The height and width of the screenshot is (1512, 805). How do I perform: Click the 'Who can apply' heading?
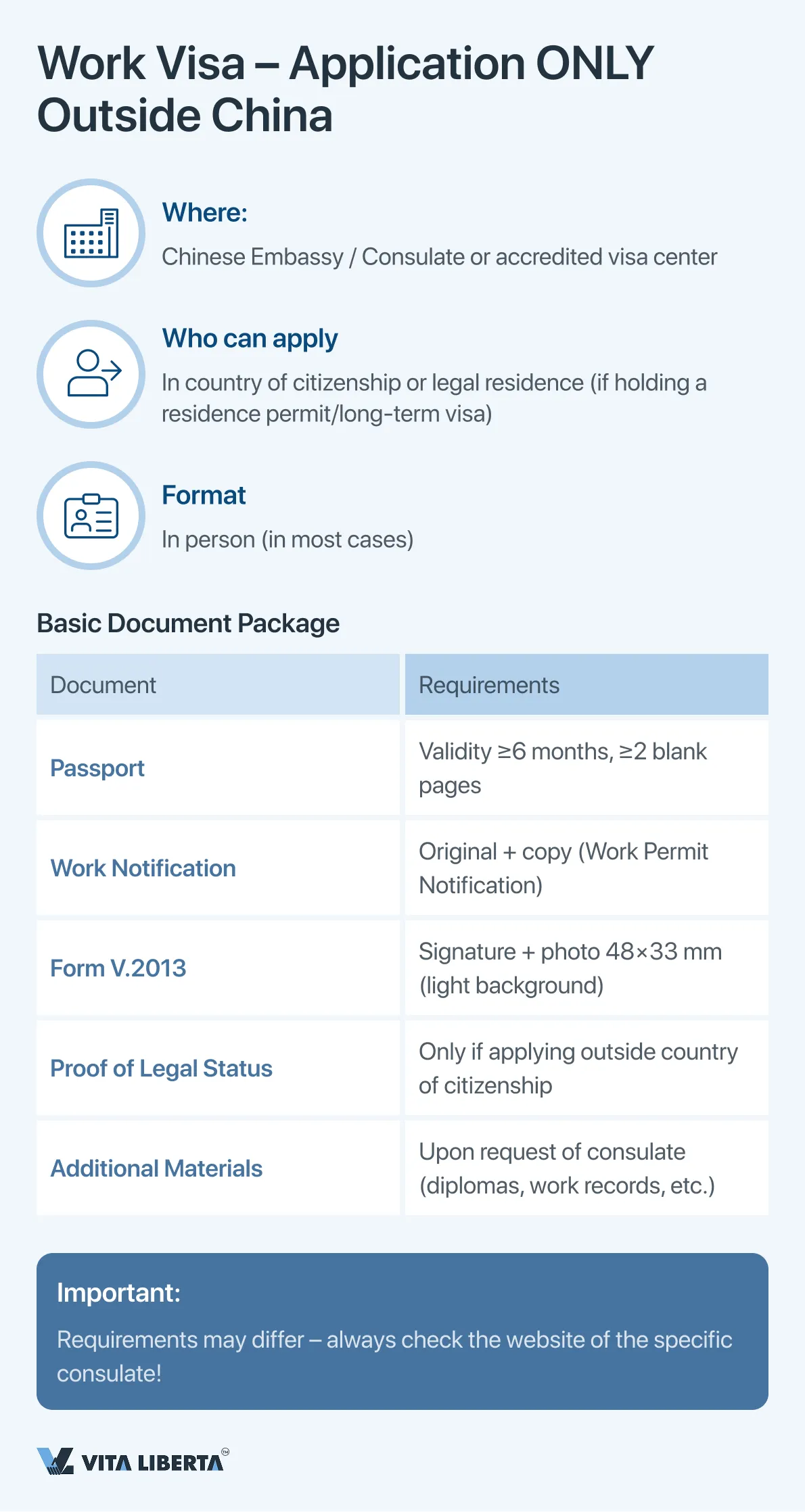[x=250, y=338]
